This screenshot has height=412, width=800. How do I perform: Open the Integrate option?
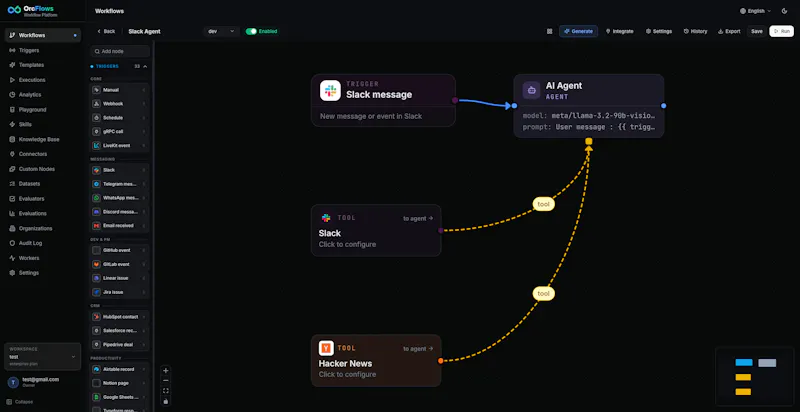click(x=619, y=31)
